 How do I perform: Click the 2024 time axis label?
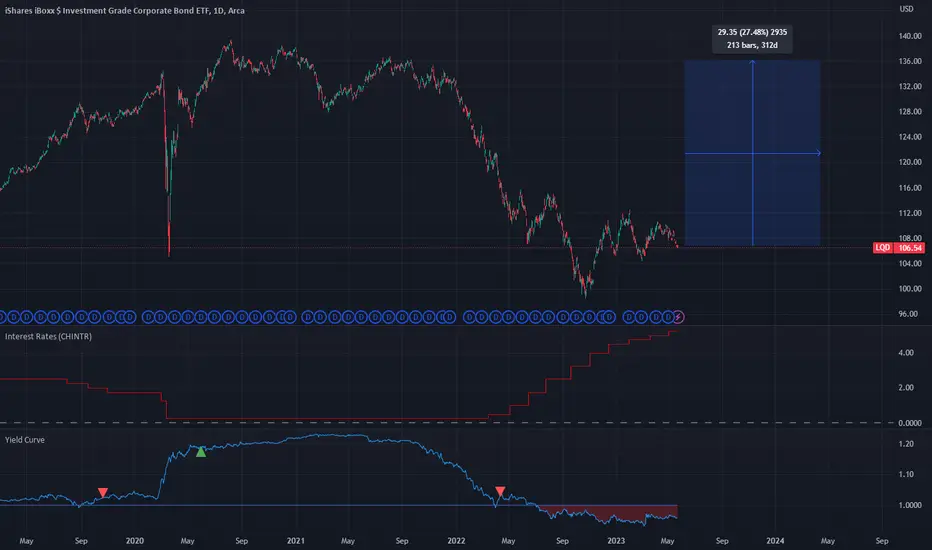[775, 541]
